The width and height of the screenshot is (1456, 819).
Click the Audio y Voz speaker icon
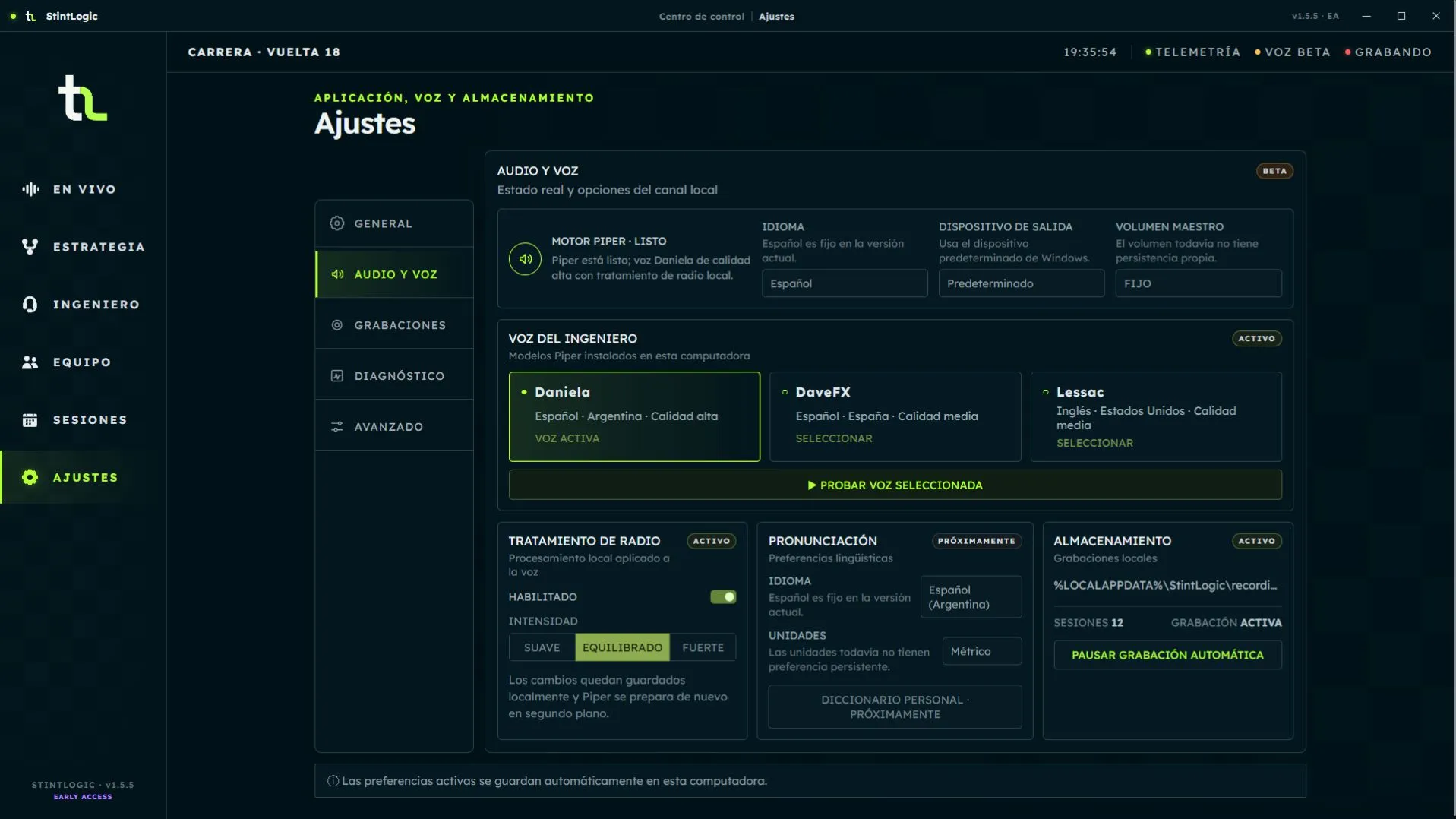click(x=337, y=274)
